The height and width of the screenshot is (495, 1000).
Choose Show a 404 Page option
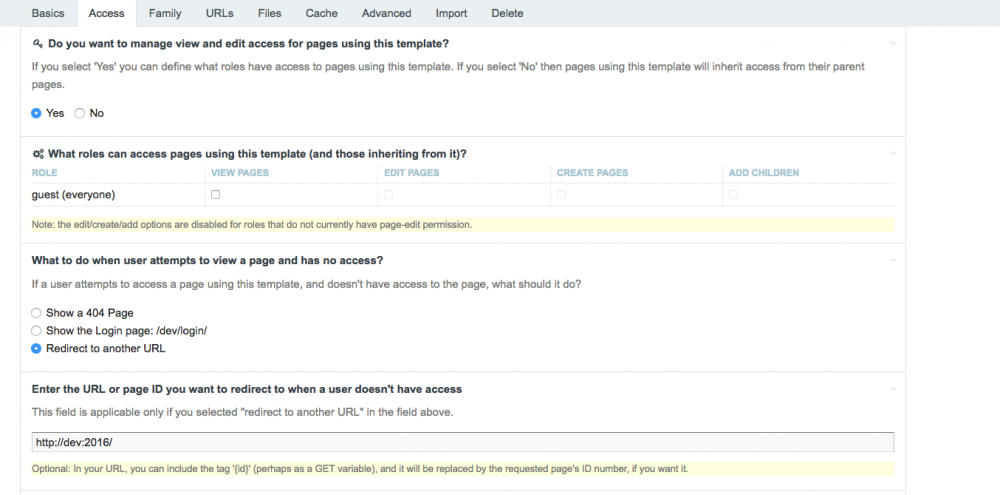click(37, 313)
